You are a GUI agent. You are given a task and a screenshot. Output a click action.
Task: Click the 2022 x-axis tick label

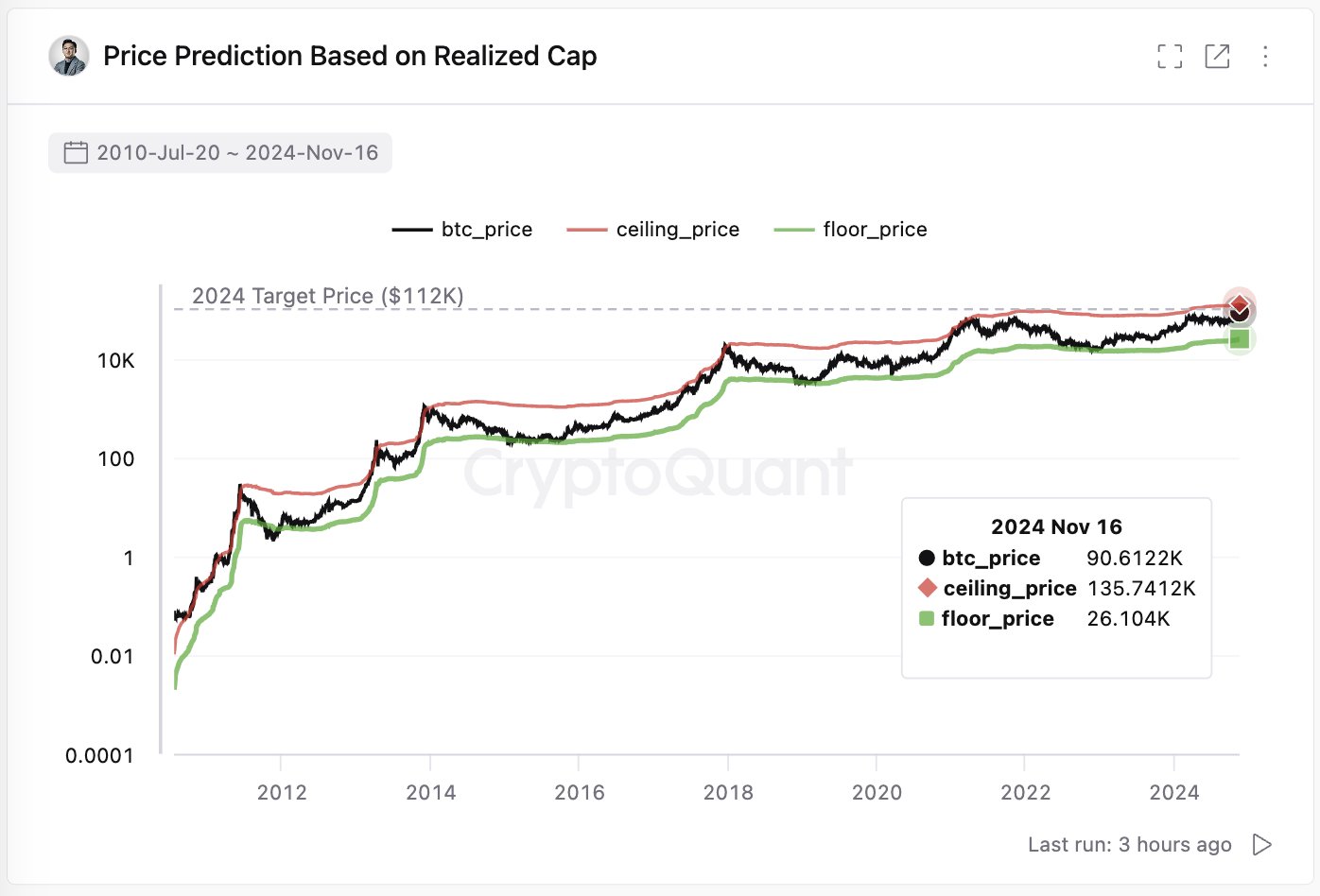pyautogui.click(x=1025, y=793)
